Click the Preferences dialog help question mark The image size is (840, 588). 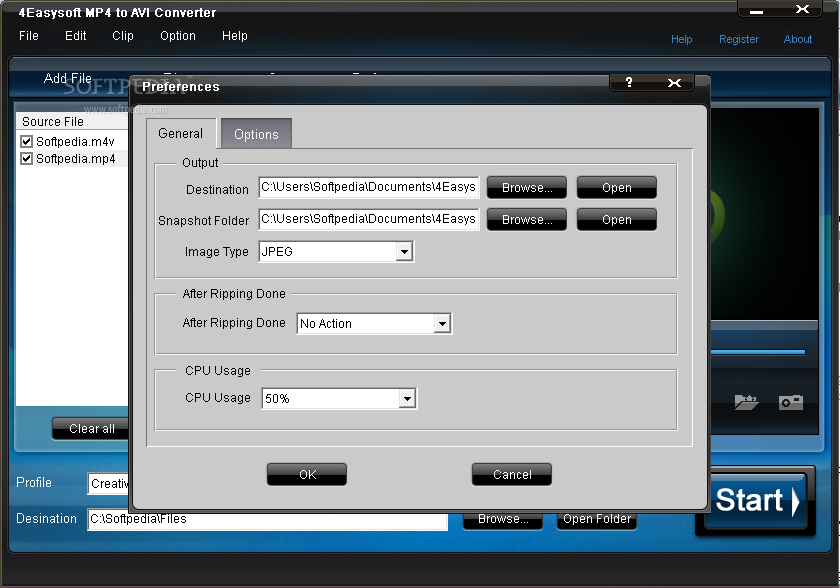(x=629, y=82)
